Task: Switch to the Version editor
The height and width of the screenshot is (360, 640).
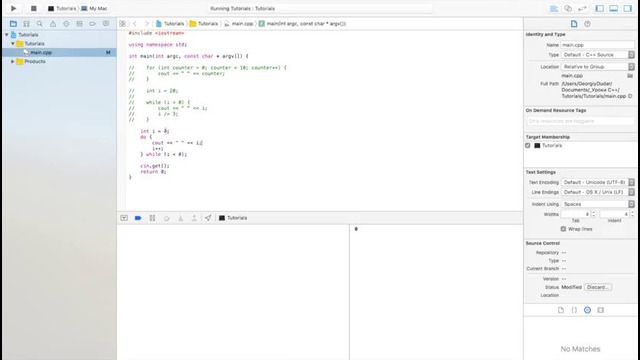Action: [x=582, y=8]
